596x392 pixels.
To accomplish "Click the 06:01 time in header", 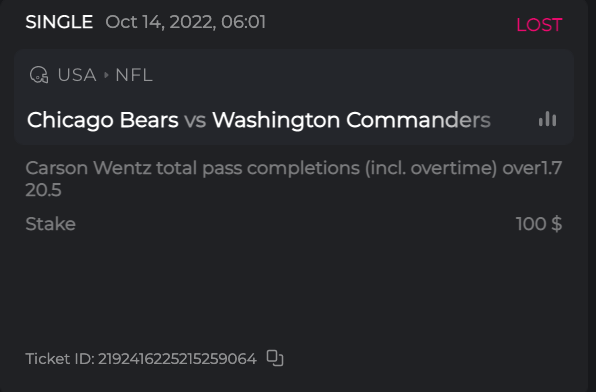I will point(243,22).
